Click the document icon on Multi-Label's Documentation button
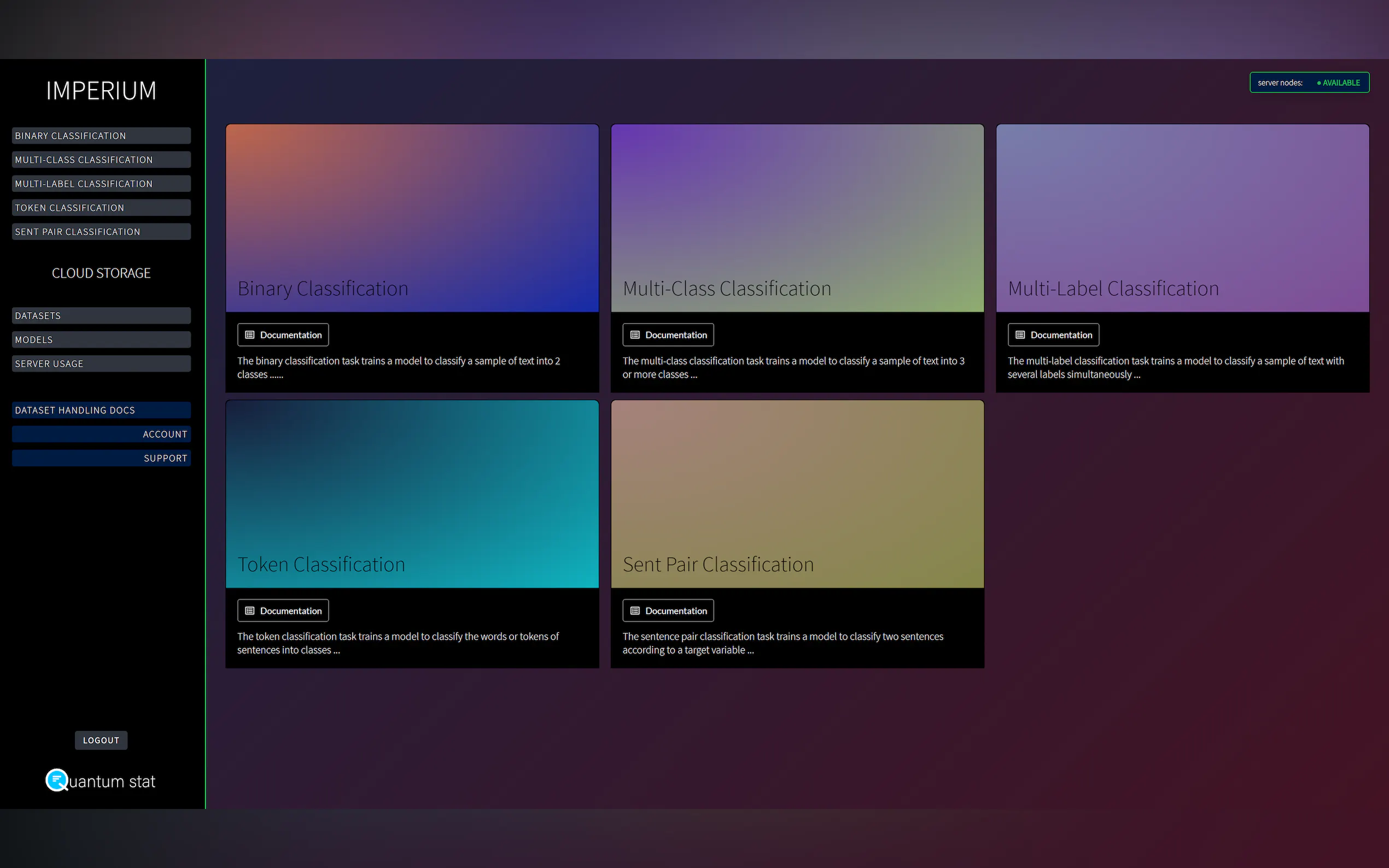 point(1020,335)
